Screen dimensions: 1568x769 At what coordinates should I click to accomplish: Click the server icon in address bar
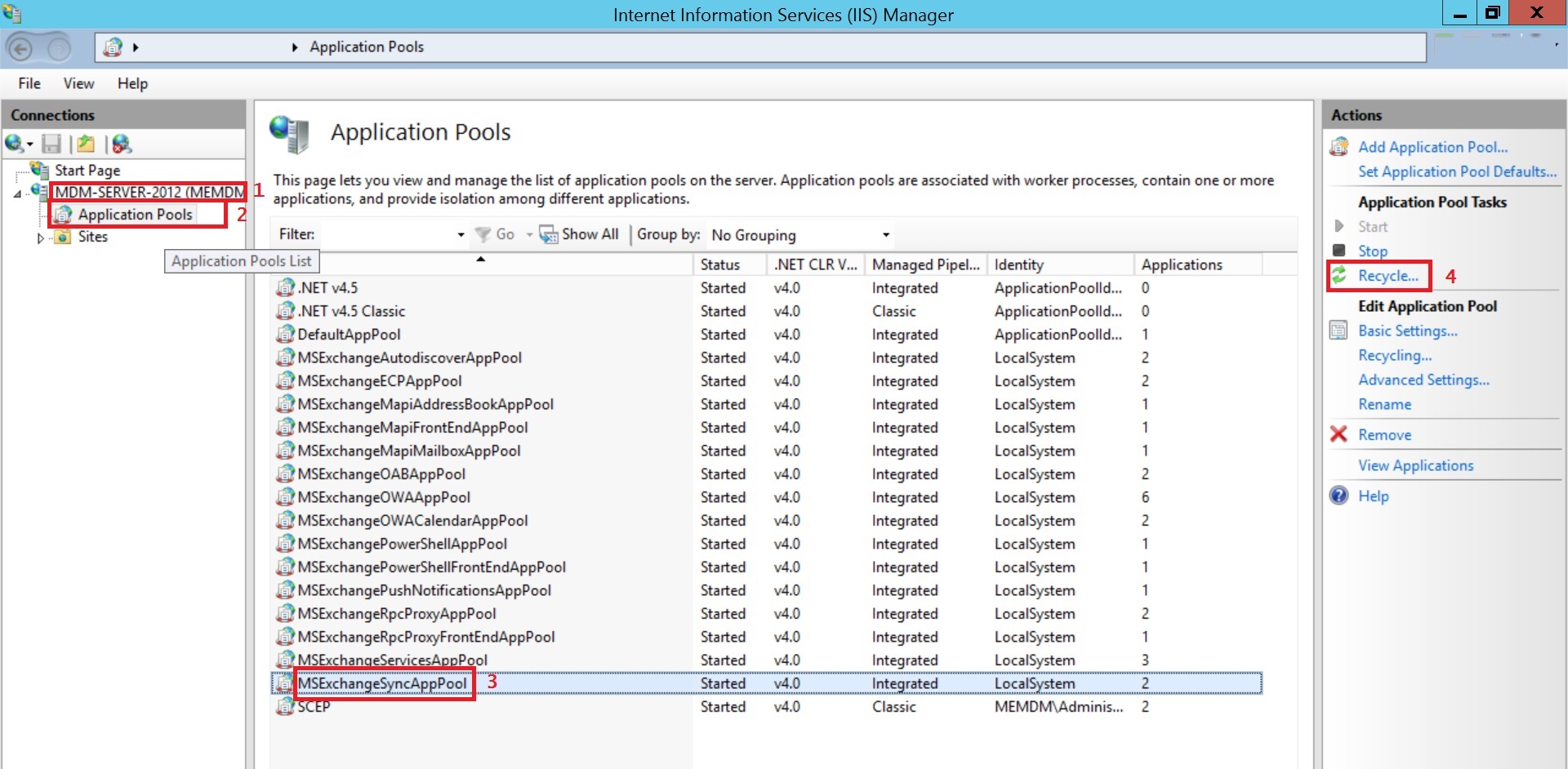114,47
